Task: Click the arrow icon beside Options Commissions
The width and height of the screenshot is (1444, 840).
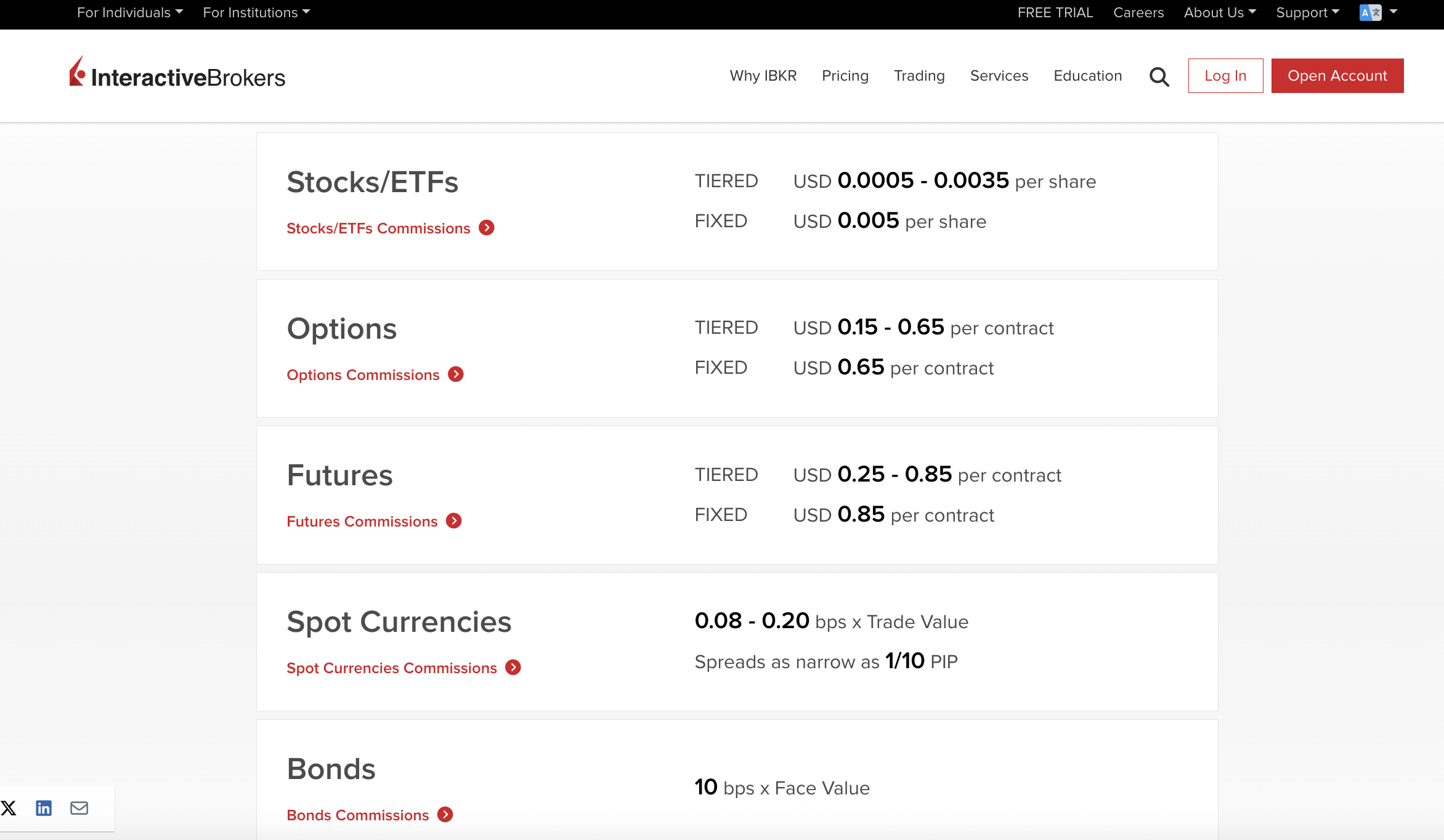Action: 456,374
